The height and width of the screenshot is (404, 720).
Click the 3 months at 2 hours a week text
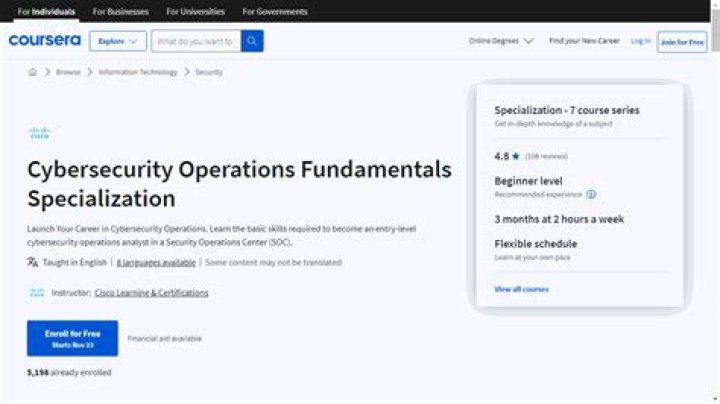pyautogui.click(x=559, y=219)
